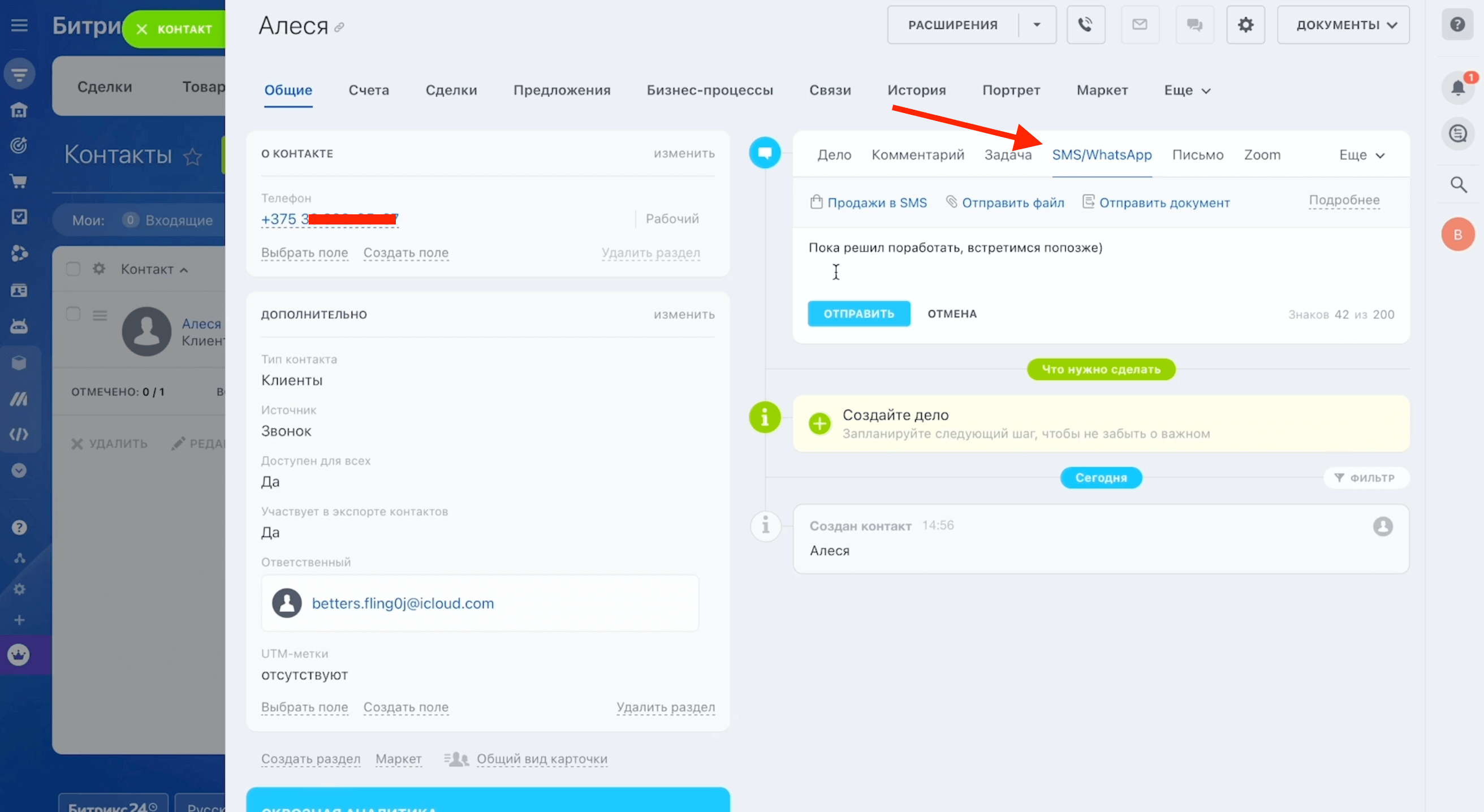The image size is (1484, 812).
Task: Click the paperclip Отправить файл icon
Action: (x=952, y=202)
